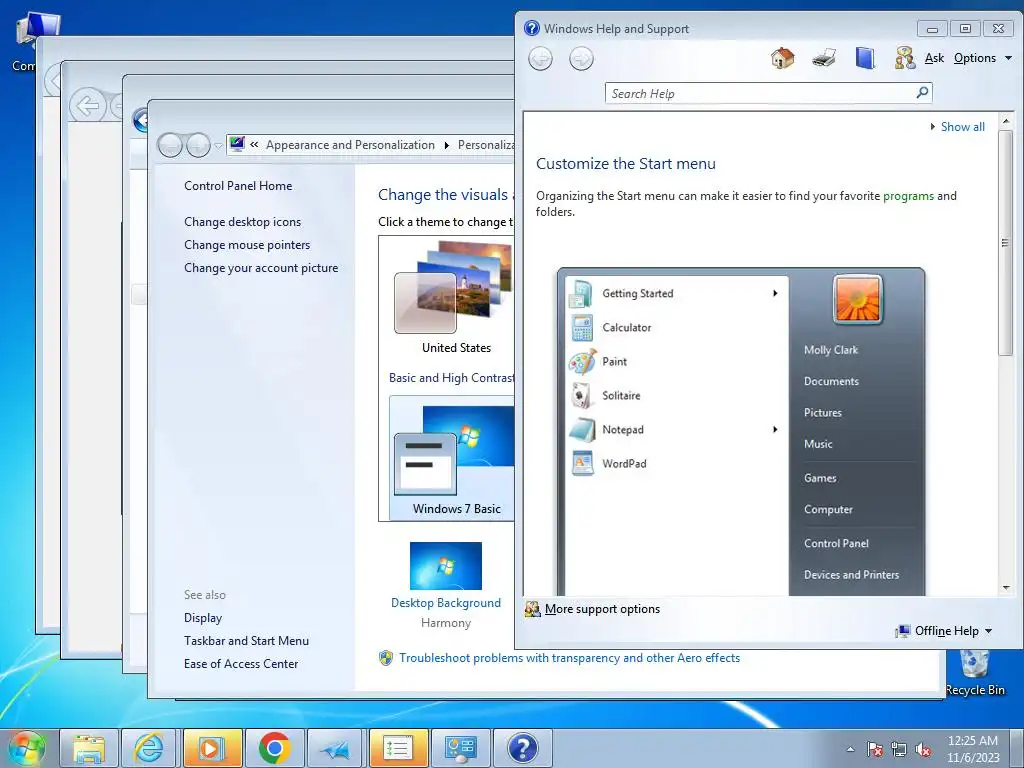Click Action Center flag tray icon
This screenshot has height=768, width=1024.
click(x=875, y=750)
